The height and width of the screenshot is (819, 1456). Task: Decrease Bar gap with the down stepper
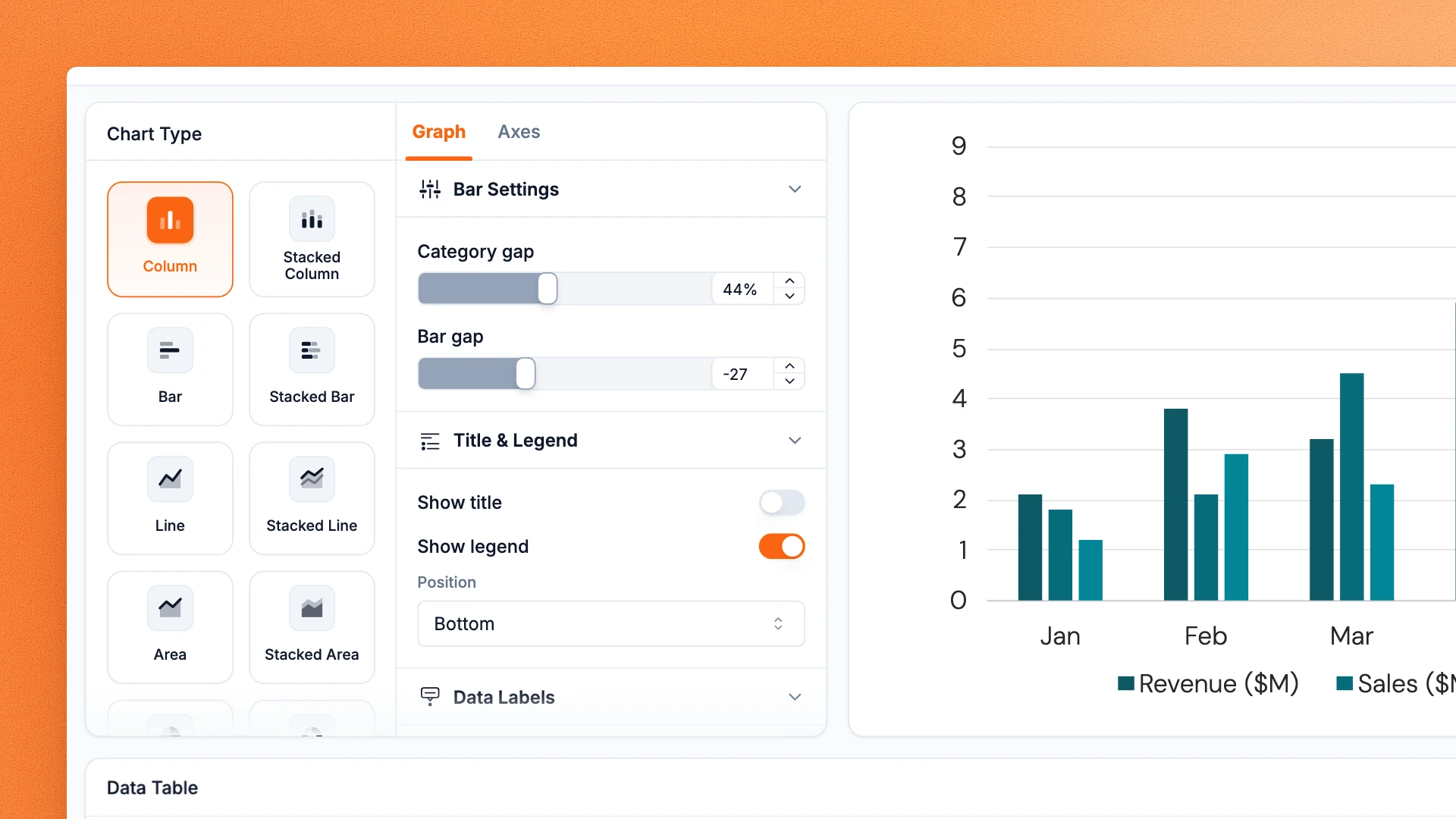pos(789,381)
